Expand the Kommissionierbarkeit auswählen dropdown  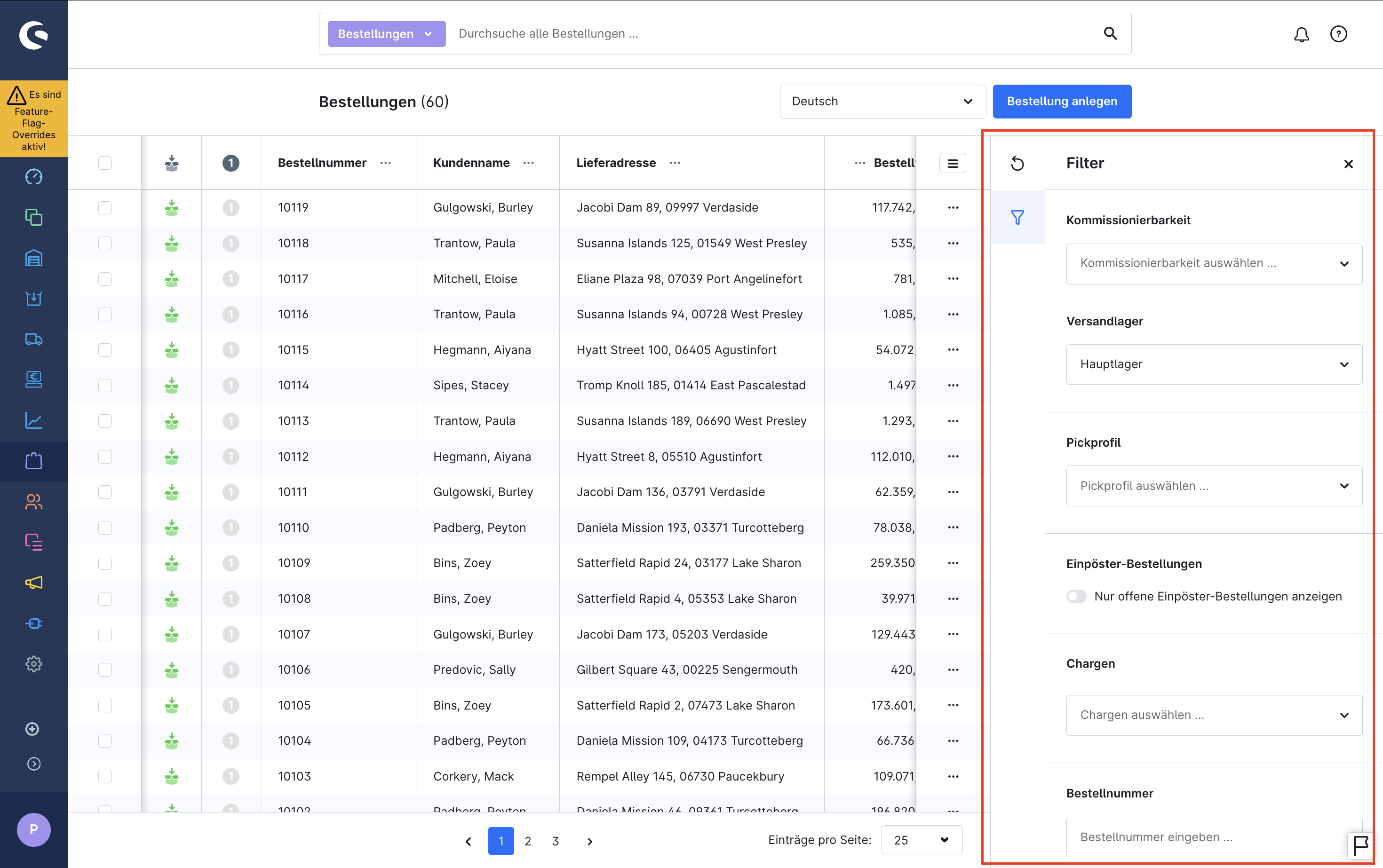[1214, 263]
